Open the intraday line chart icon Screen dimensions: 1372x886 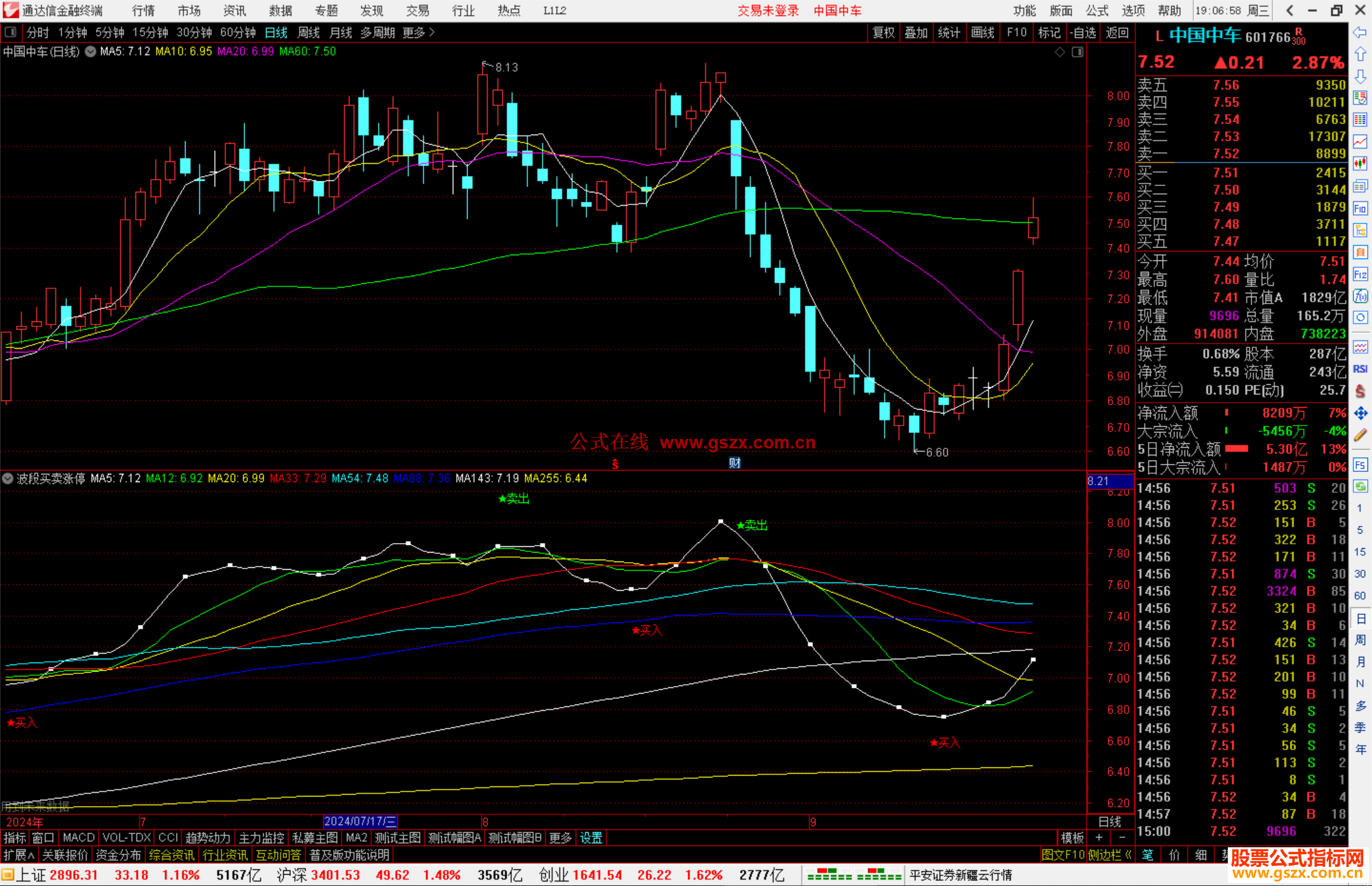pos(1360,142)
